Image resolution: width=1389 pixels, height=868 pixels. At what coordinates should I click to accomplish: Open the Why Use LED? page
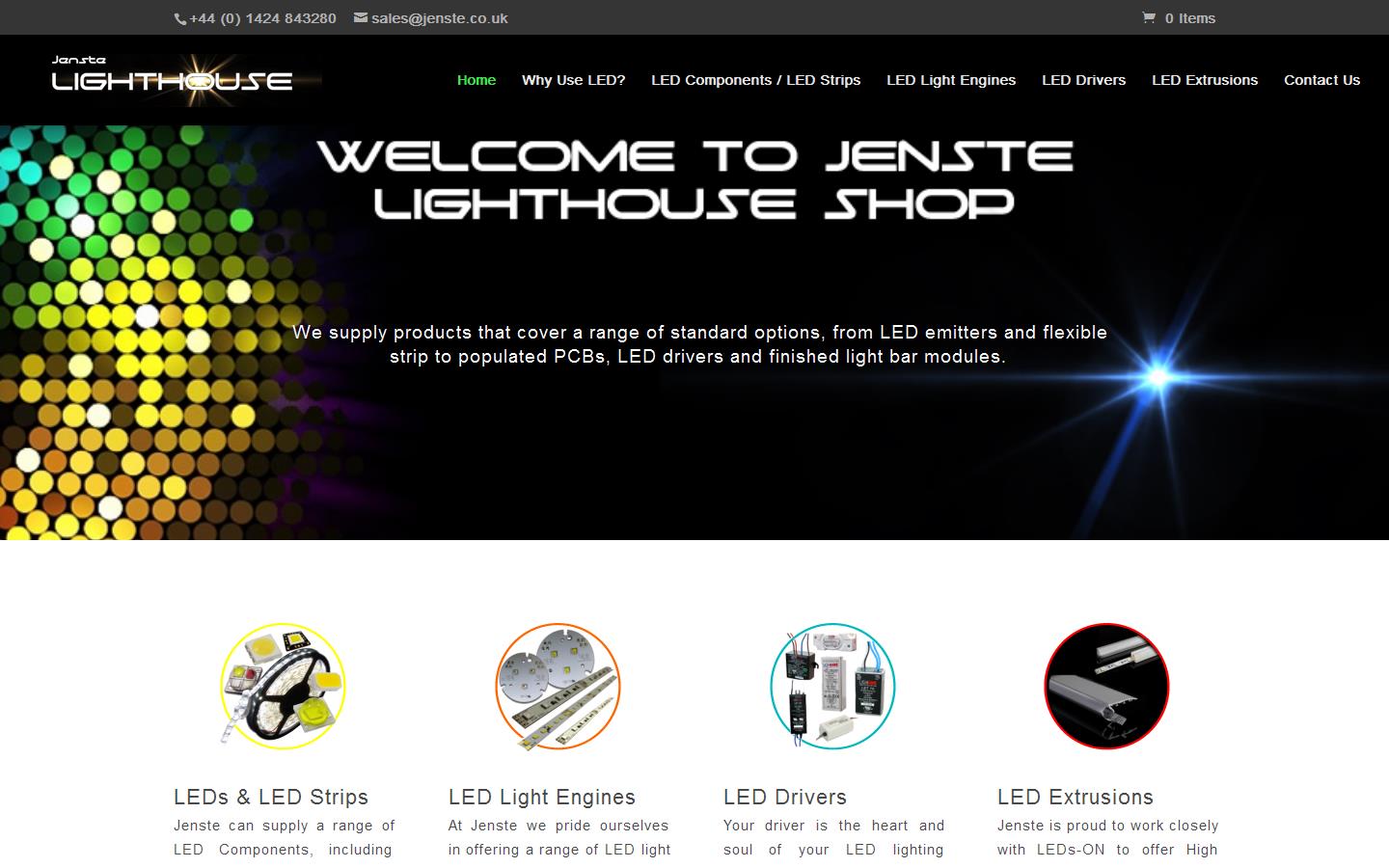573,80
